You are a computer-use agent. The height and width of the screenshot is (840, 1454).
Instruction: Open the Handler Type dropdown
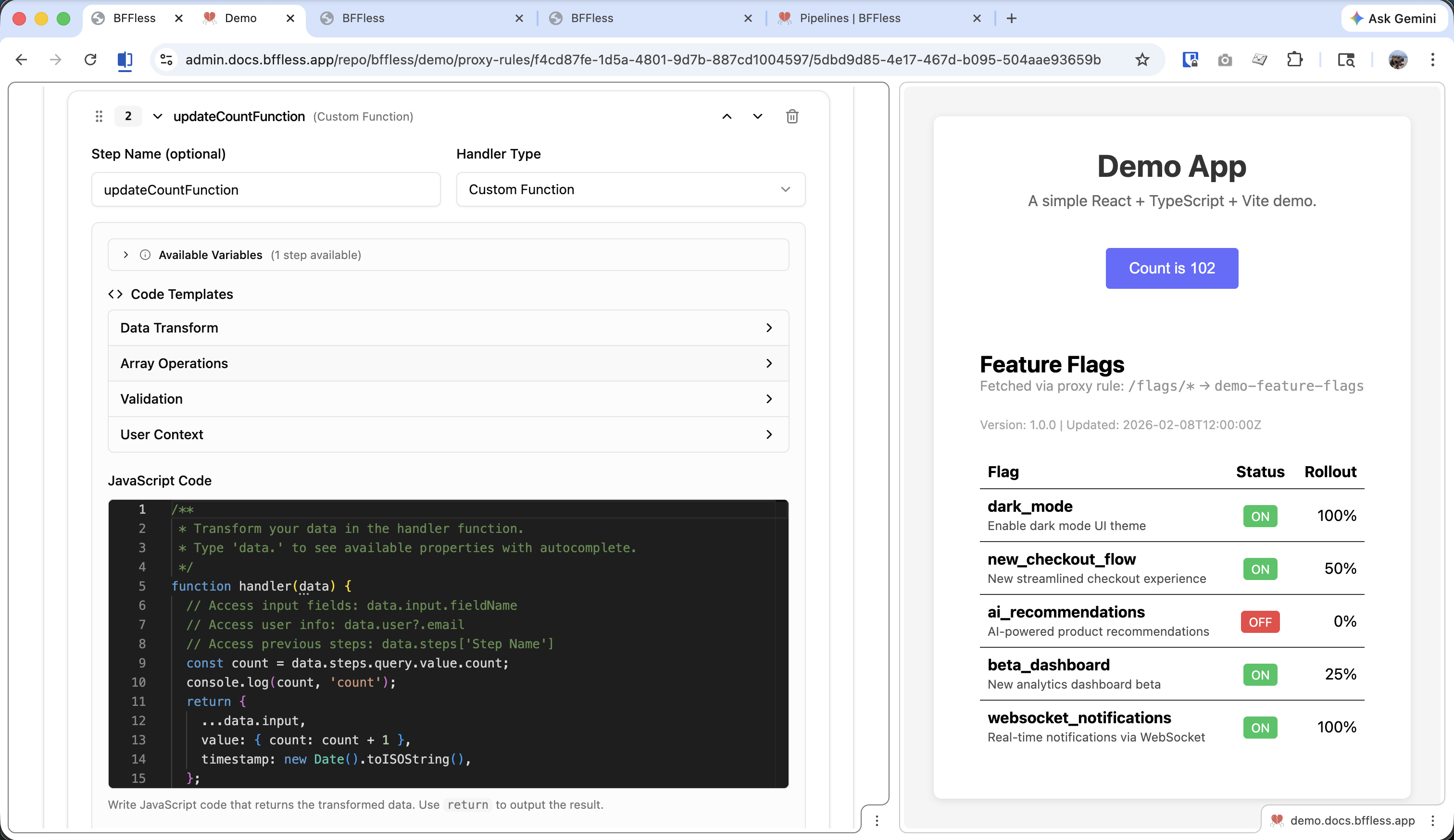pos(631,189)
